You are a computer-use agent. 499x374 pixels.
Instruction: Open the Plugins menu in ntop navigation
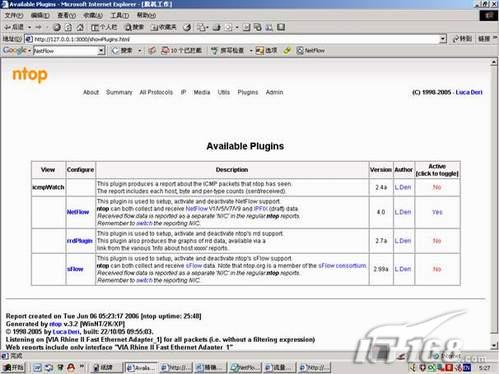248,92
